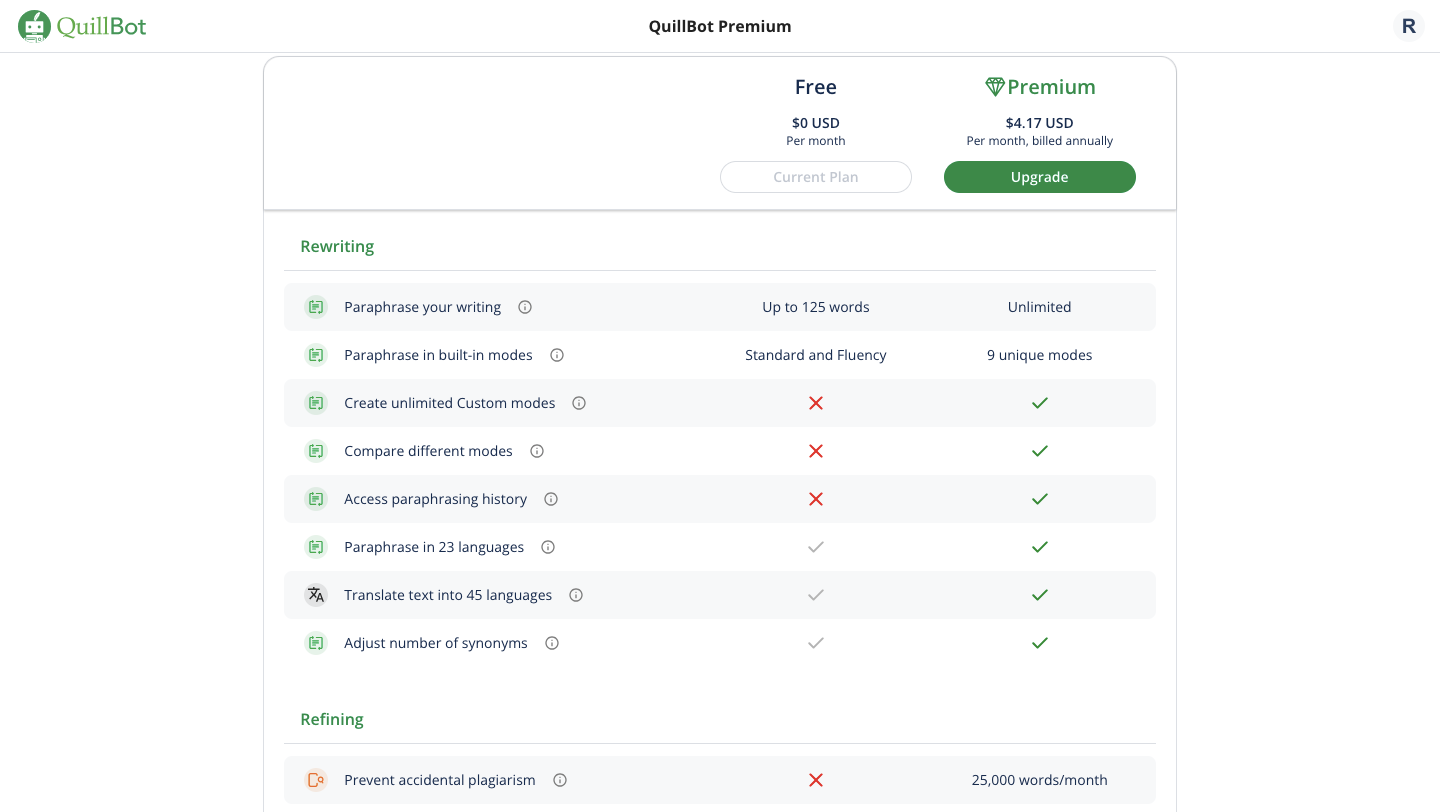
Task: Open the user profile avatar "R"
Action: click(x=1408, y=26)
